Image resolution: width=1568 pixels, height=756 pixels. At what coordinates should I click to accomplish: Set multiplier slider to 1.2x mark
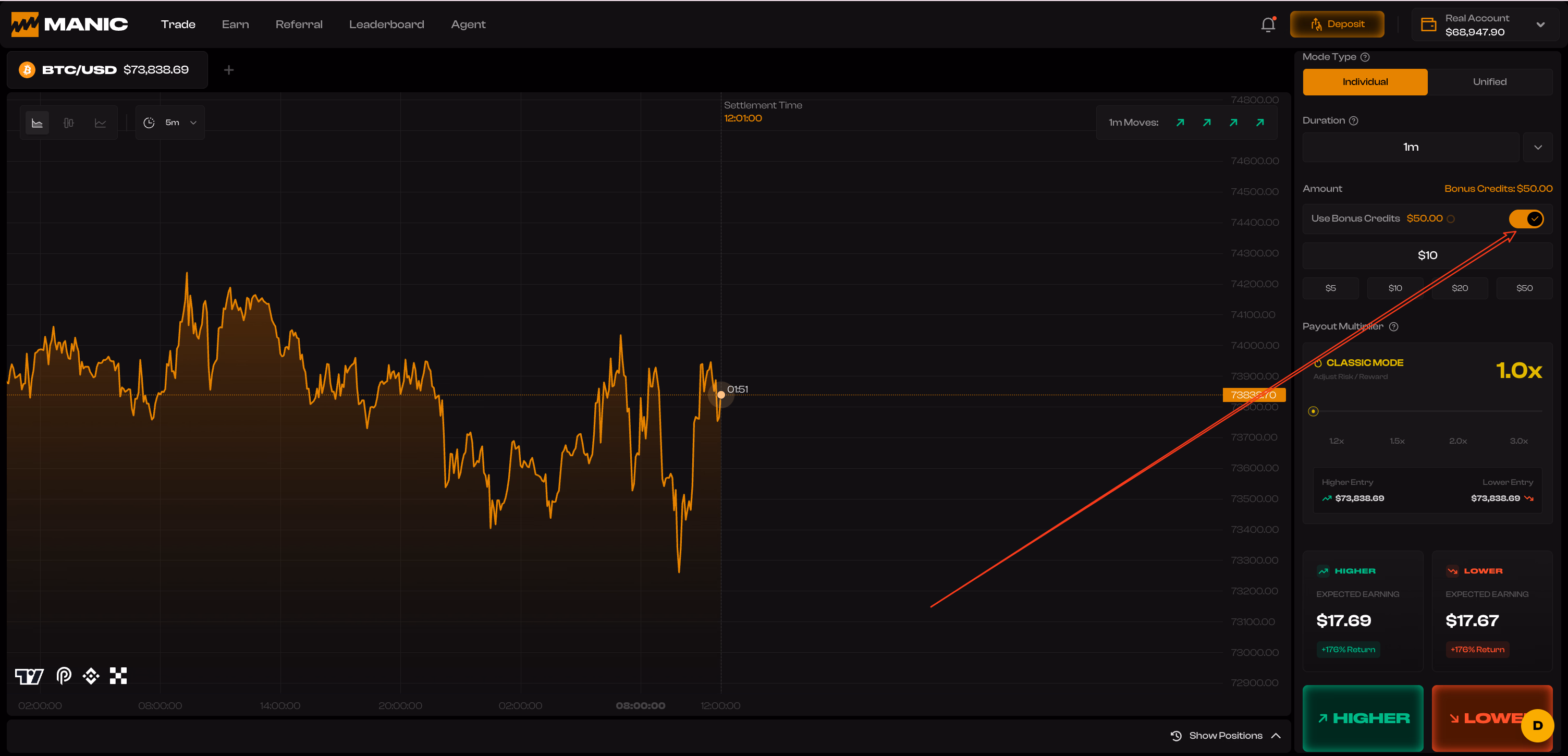coord(1336,441)
